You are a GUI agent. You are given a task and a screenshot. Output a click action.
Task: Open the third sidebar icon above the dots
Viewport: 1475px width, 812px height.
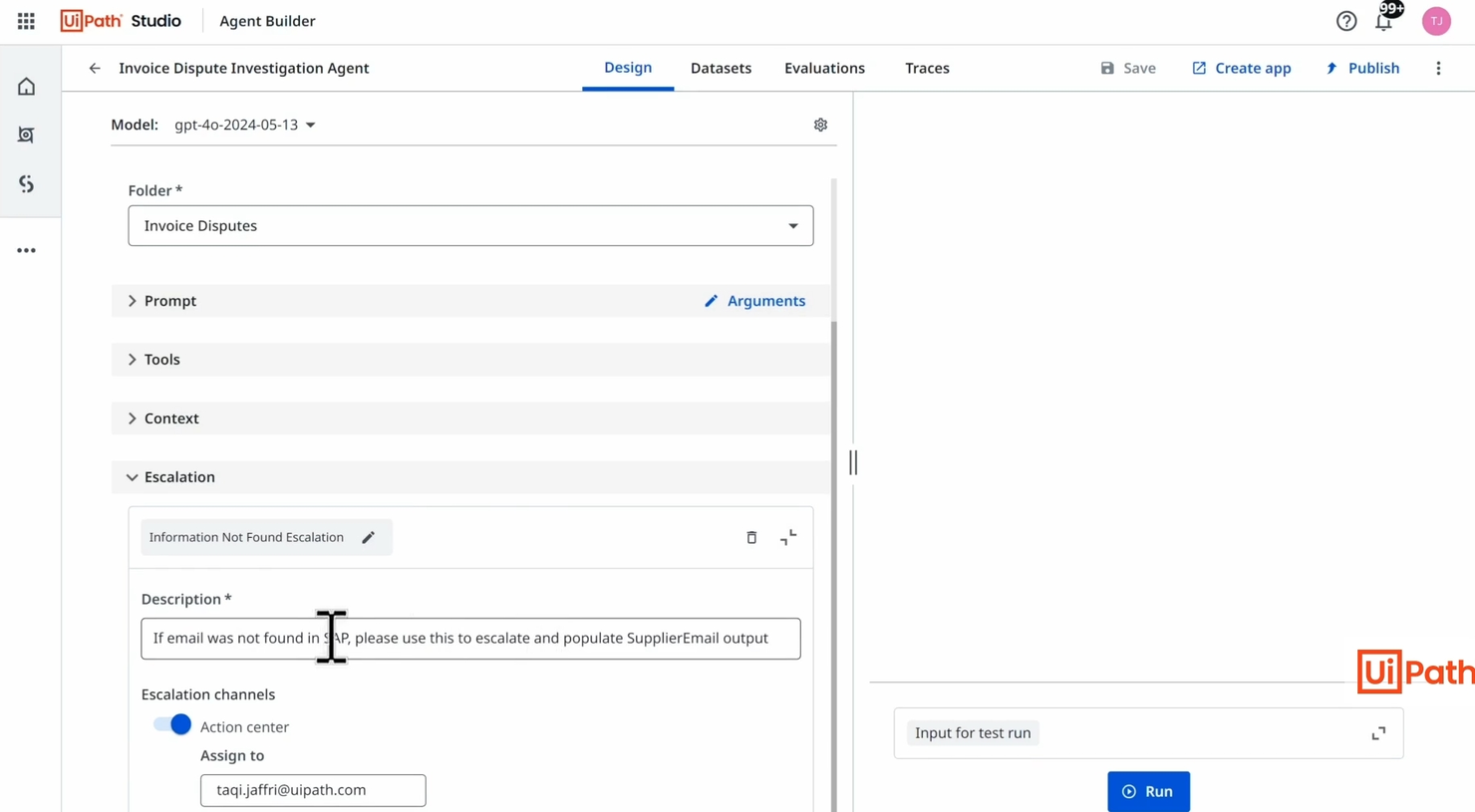pos(27,183)
